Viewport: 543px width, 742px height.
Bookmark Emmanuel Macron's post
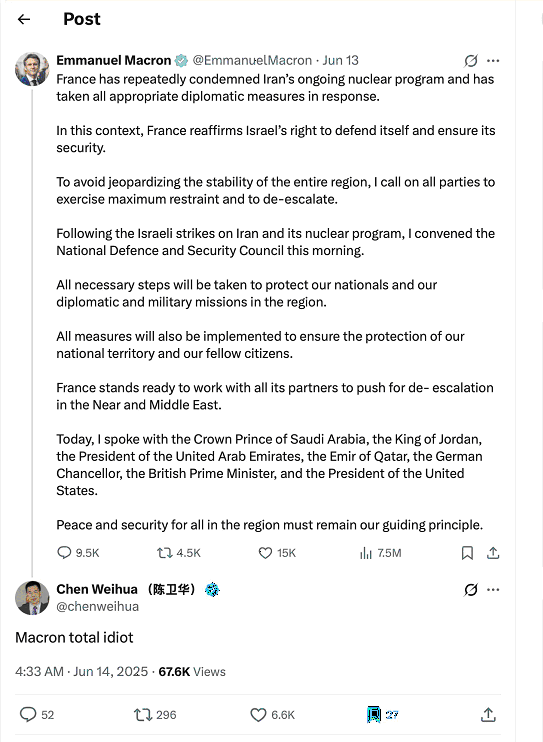click(467, 553)
